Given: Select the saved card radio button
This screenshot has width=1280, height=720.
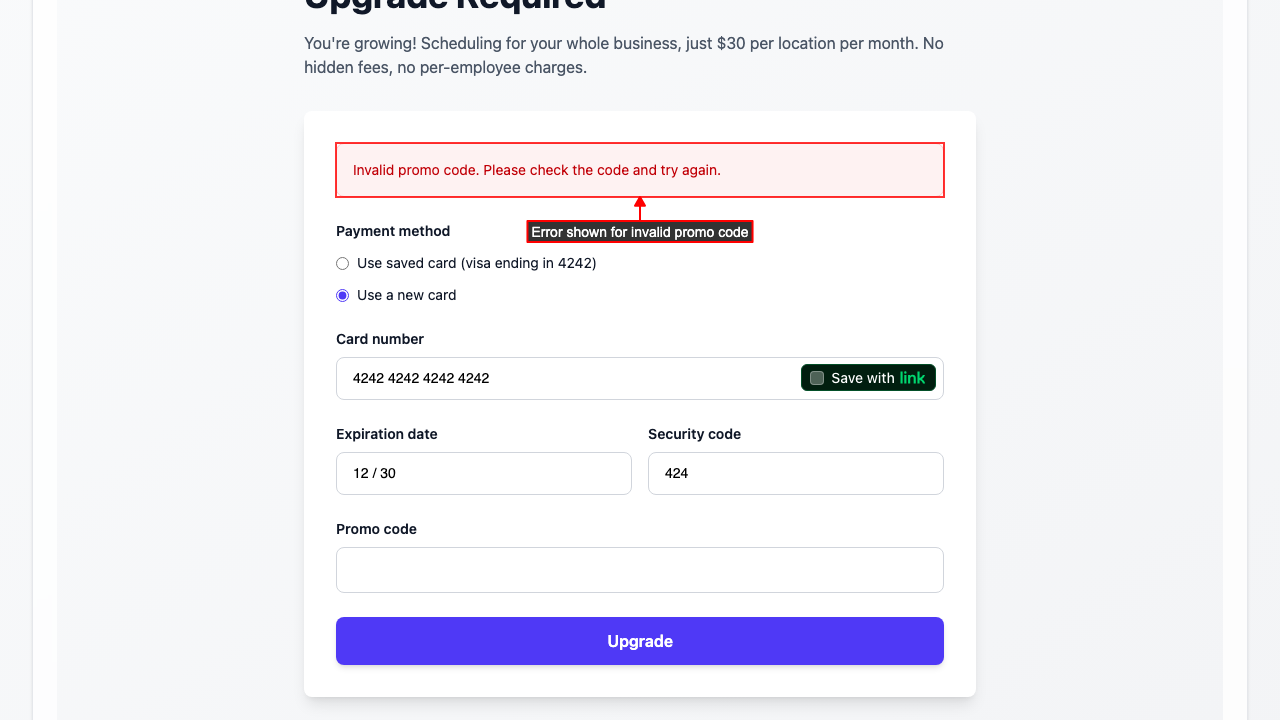Looking at the screenshot, I should point(343,264).
